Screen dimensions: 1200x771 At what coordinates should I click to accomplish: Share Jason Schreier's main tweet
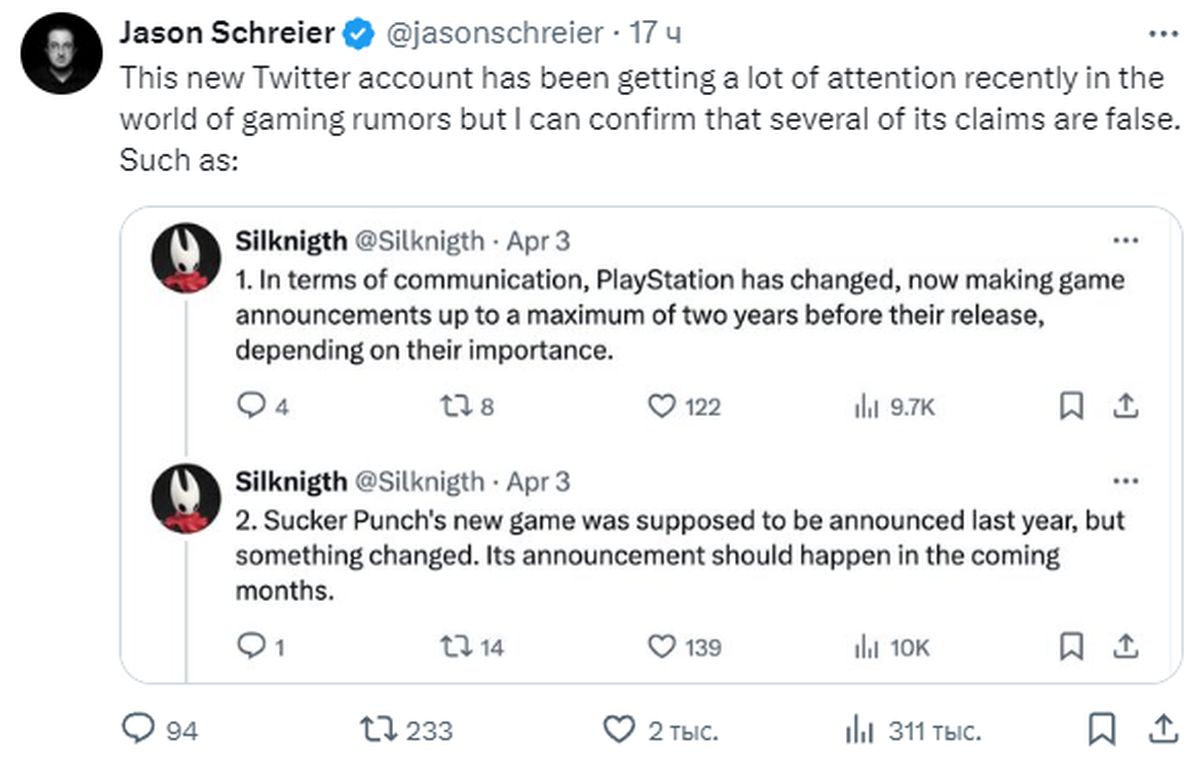[x=1163, y=729]
